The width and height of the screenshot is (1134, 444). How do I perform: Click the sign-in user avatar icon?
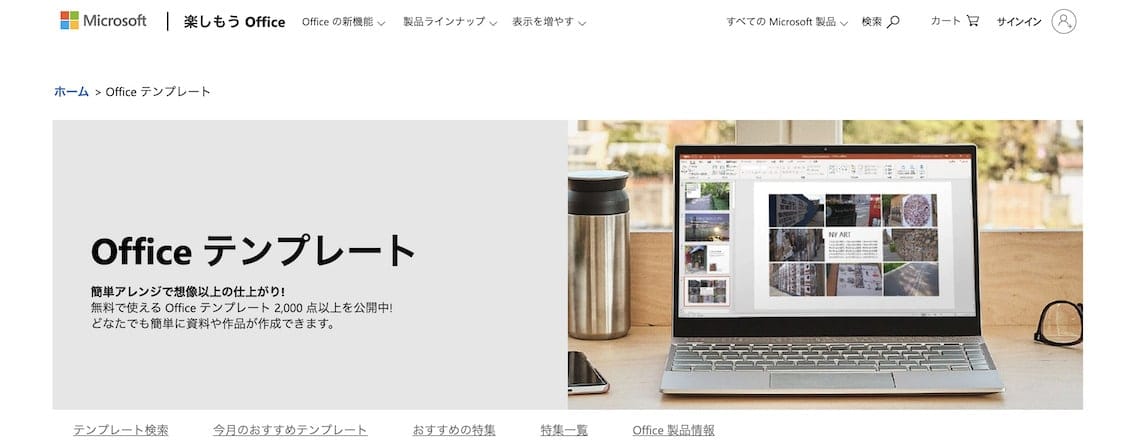tap(1064, 21)
